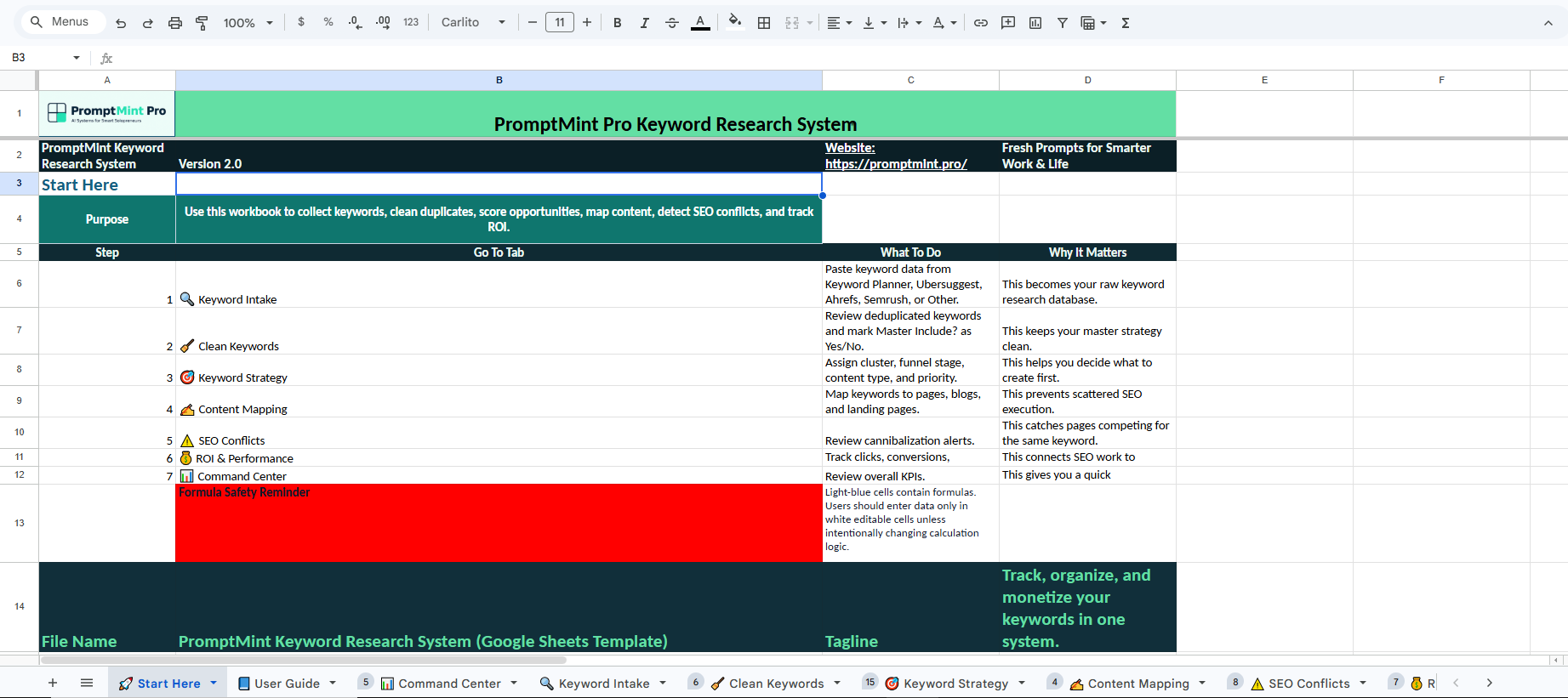
Task: Decrease decimal places icon
Action: tap(356, 23)
